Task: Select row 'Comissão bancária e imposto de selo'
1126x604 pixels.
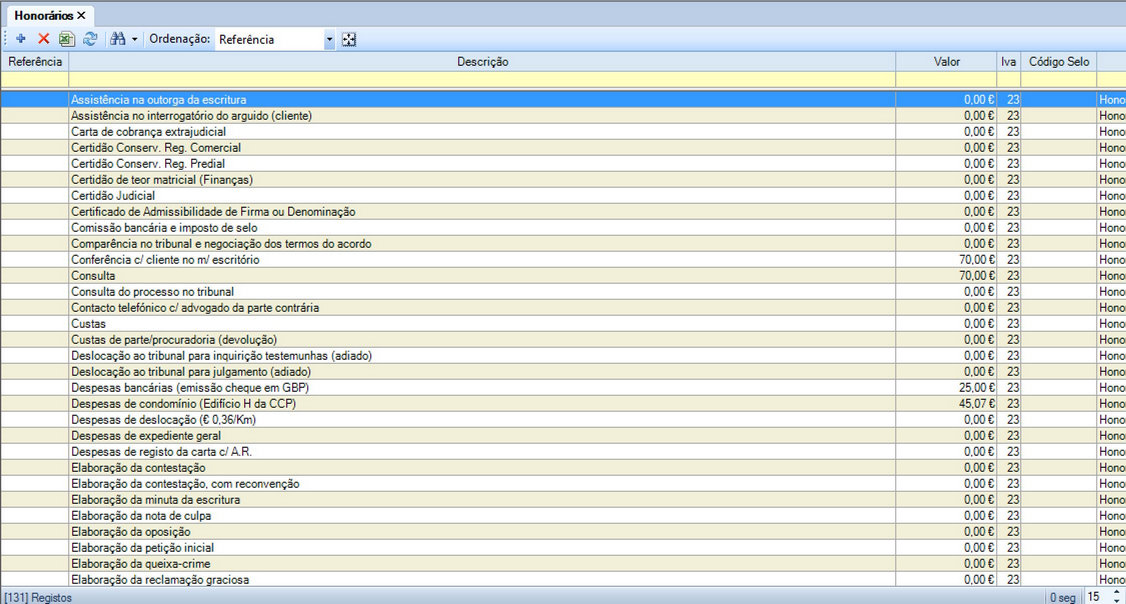Action: 563,228
